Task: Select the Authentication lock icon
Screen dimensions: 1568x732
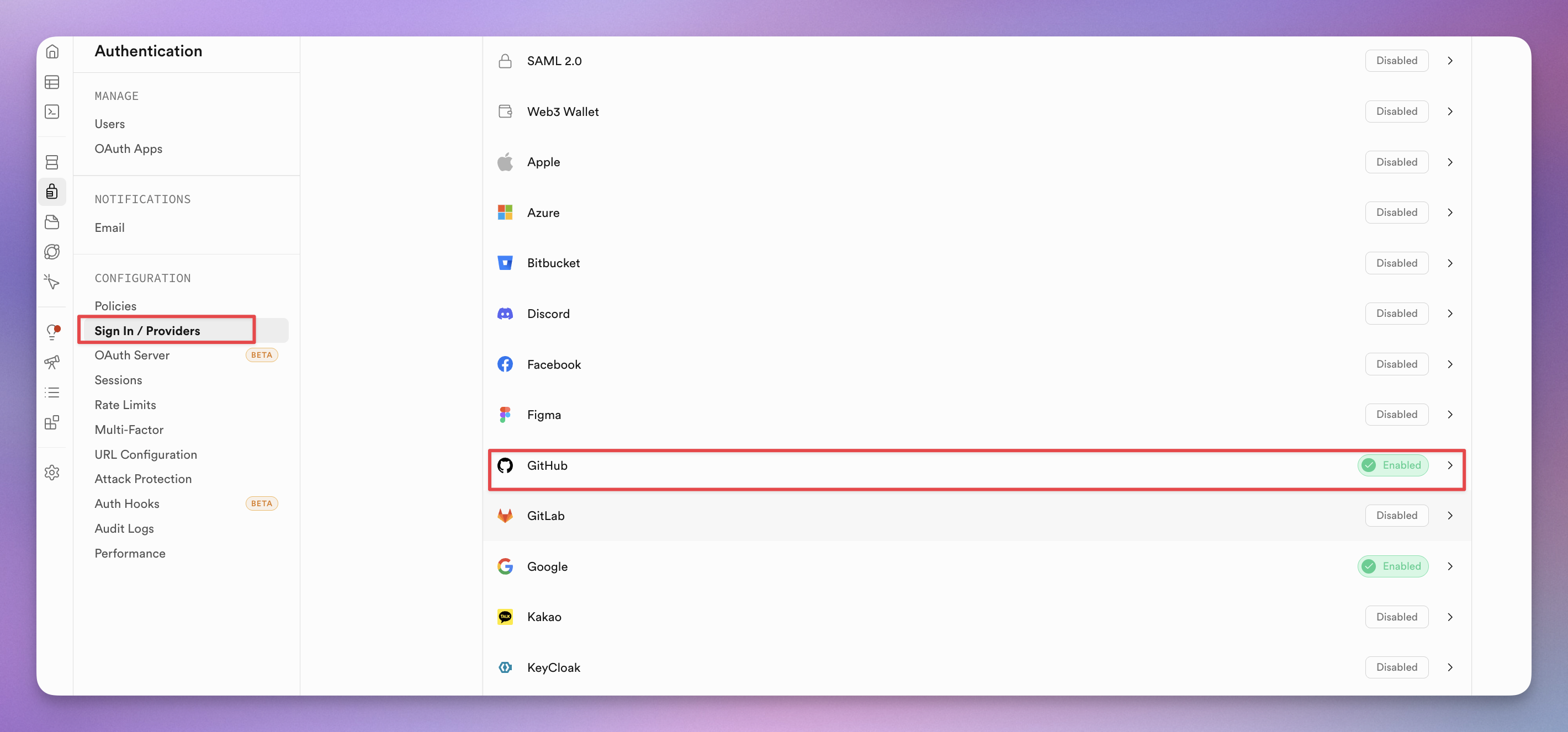Action: (52, 192)
